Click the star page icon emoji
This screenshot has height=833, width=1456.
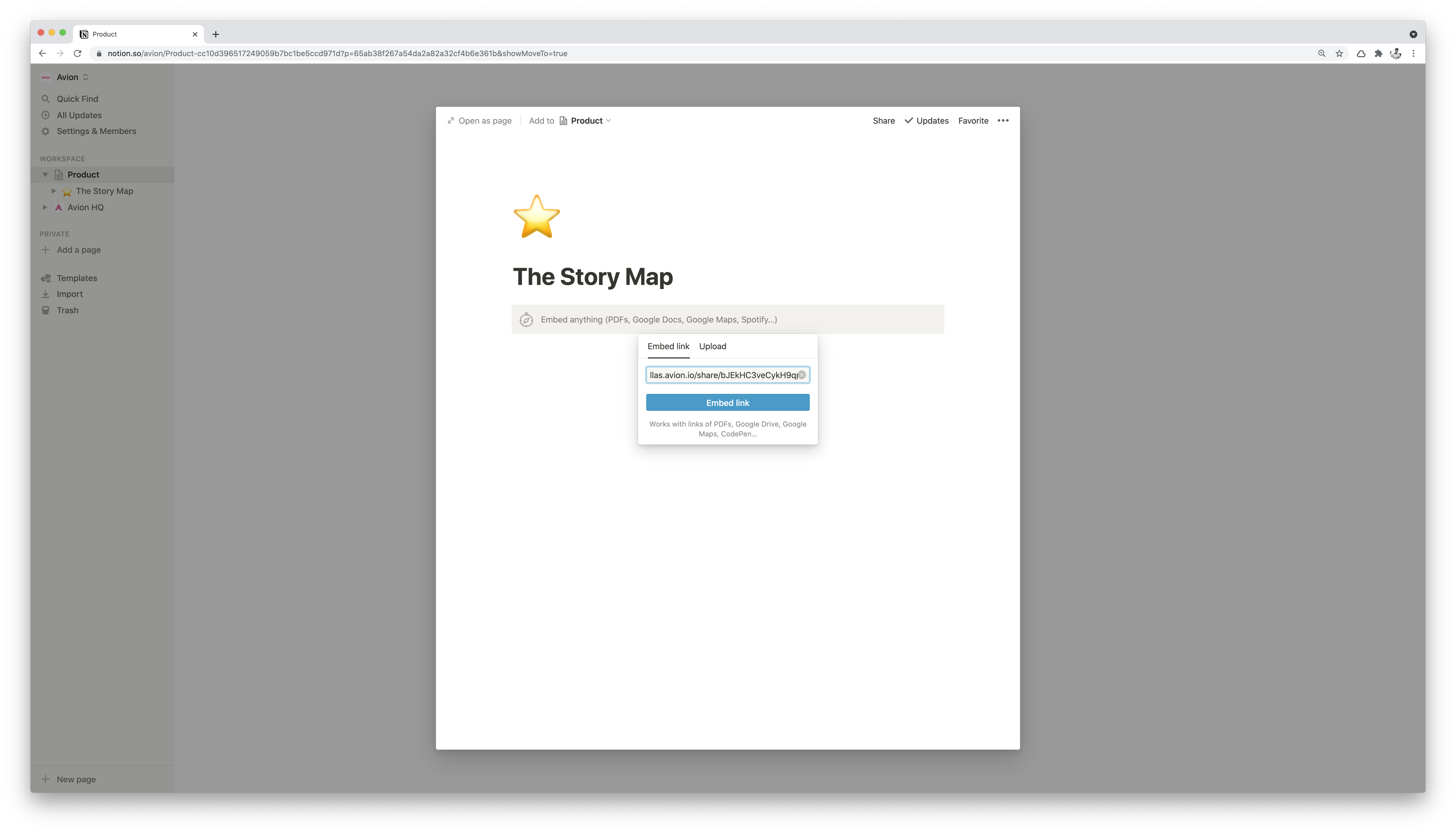[537, 217]
